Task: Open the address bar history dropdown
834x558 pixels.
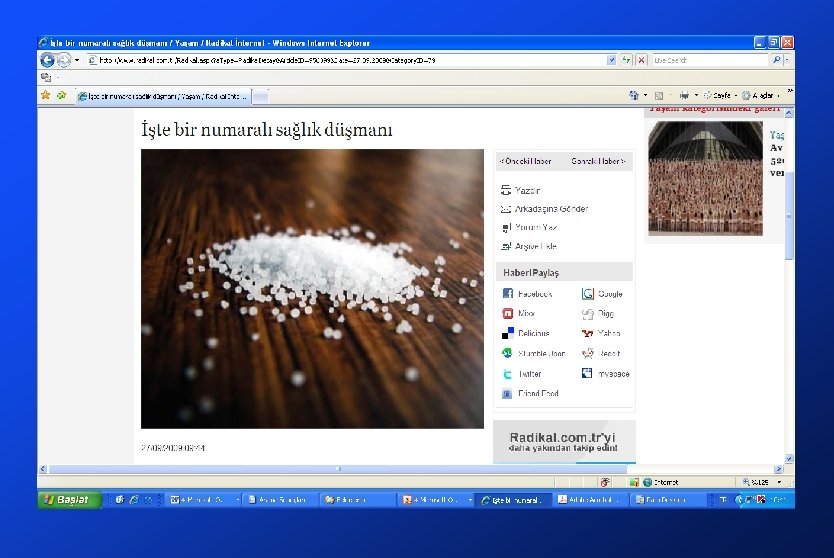Action: click(x=611, y=60)
